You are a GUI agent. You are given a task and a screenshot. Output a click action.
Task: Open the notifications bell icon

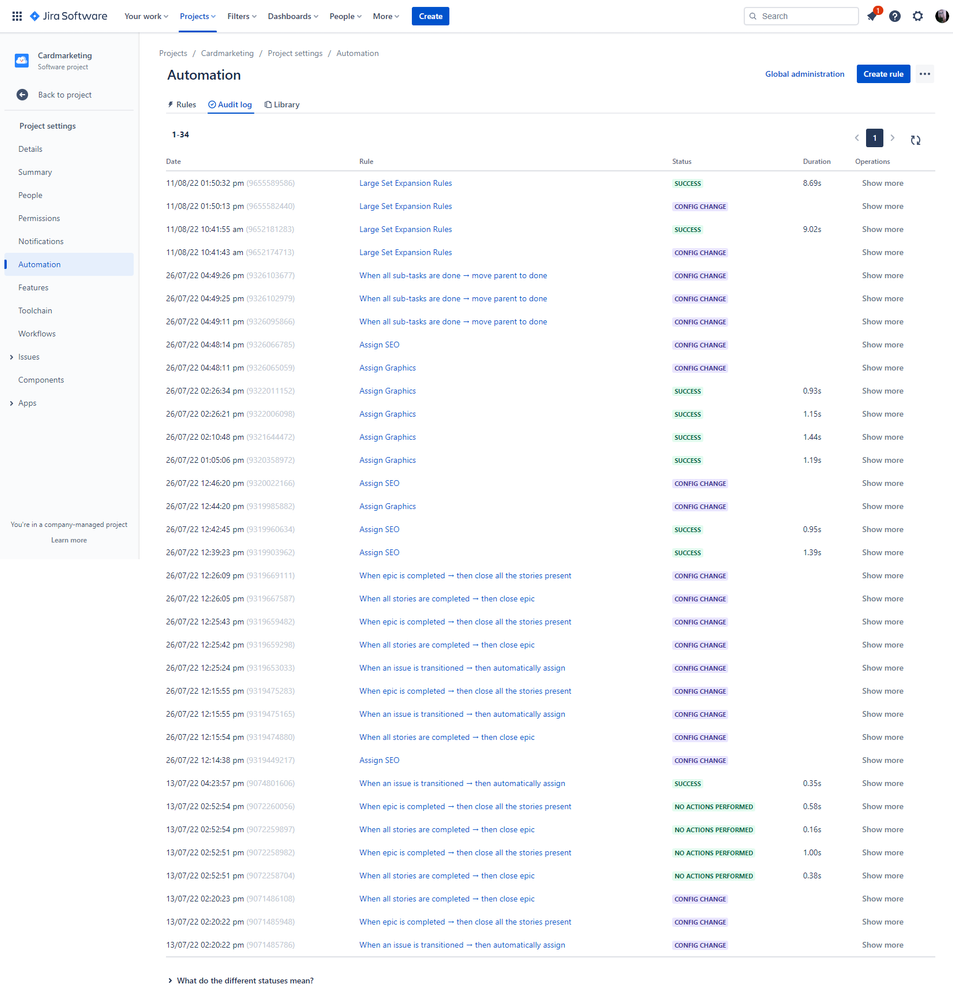point(870,16)
